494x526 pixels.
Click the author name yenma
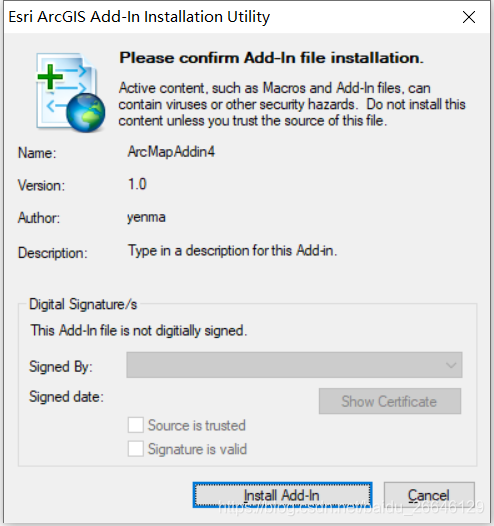[146, 217]
